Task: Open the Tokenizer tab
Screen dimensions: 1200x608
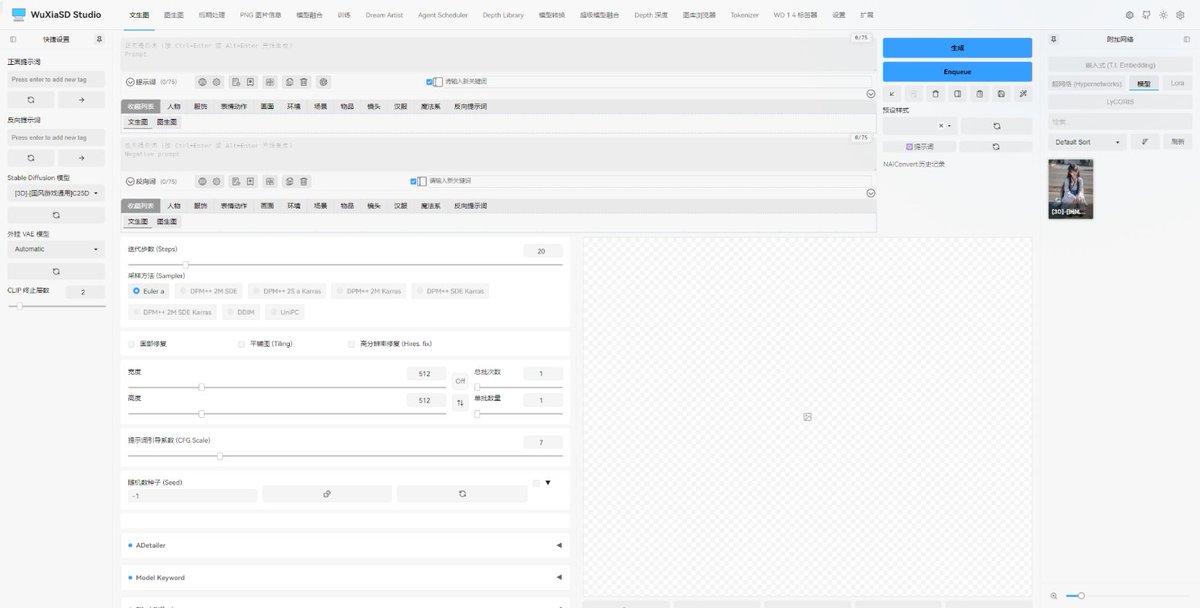Action: pos(744,15)
